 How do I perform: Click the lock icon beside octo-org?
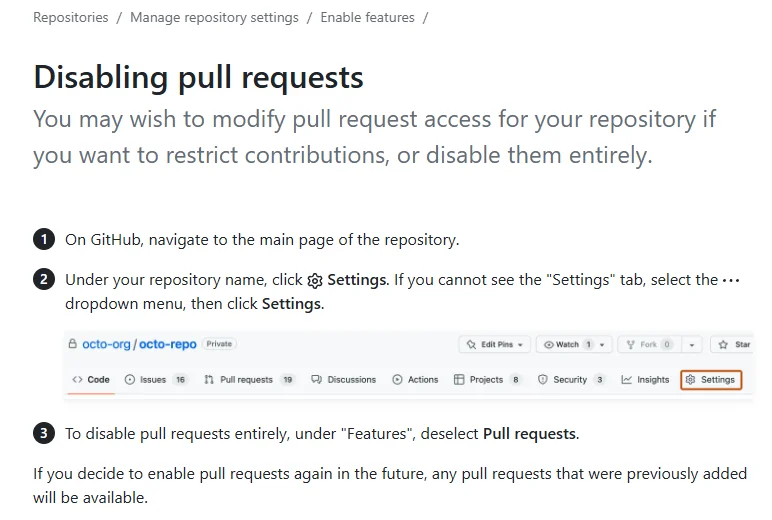click(x=72, y=344)
